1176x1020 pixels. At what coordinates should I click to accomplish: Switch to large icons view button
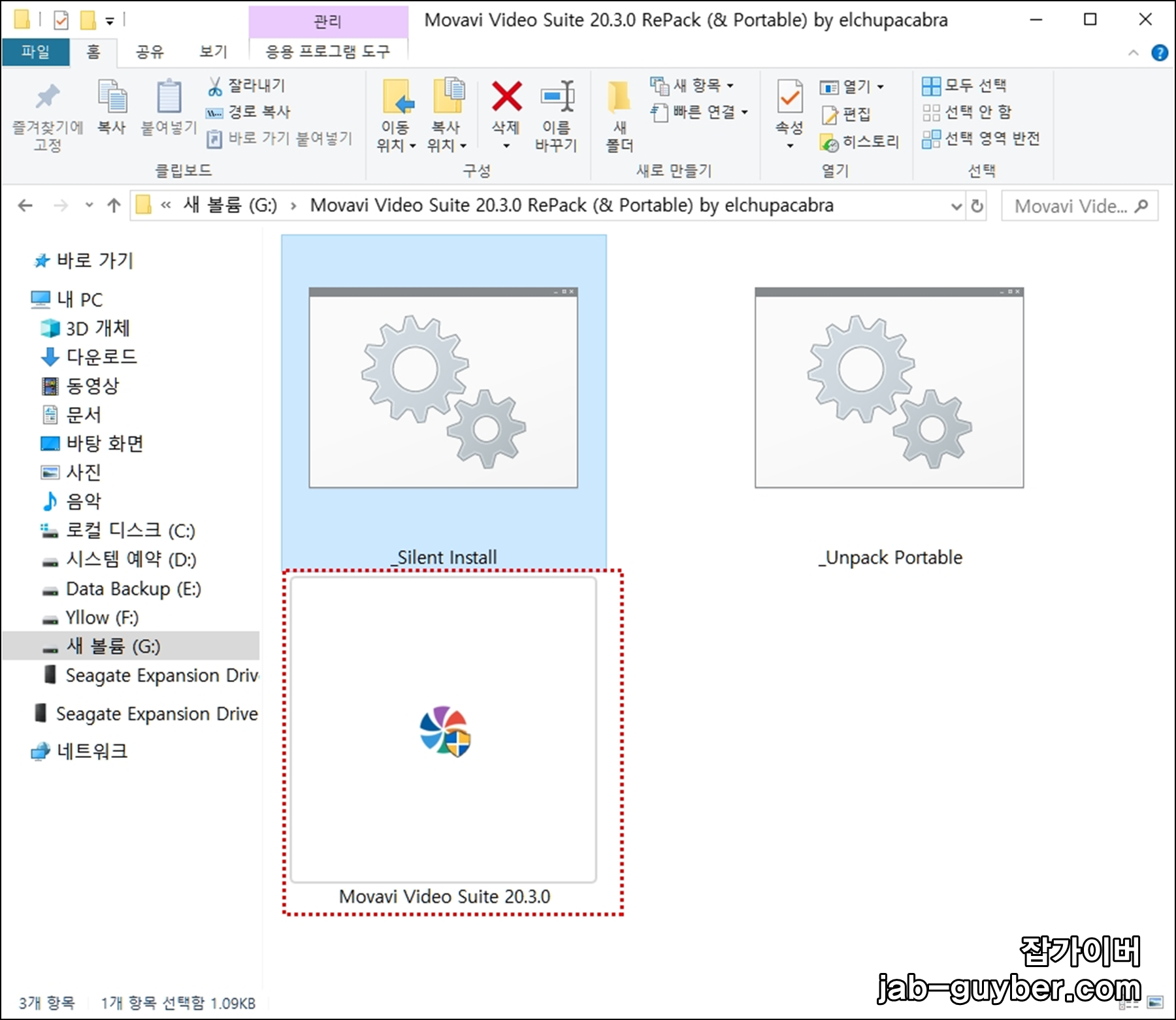1156,1002
